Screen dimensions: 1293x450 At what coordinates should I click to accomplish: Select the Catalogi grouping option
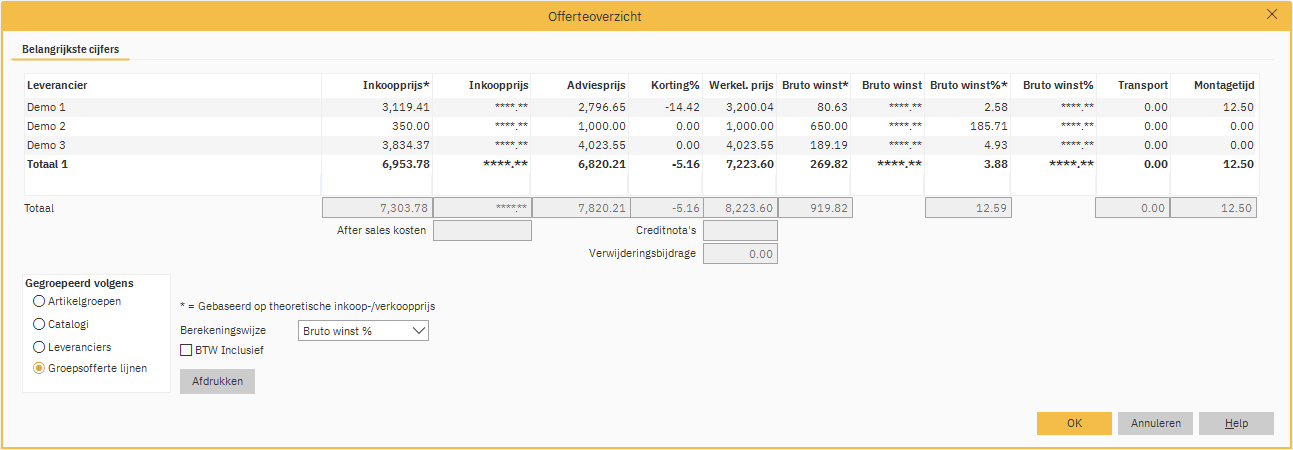coord(39,324)
